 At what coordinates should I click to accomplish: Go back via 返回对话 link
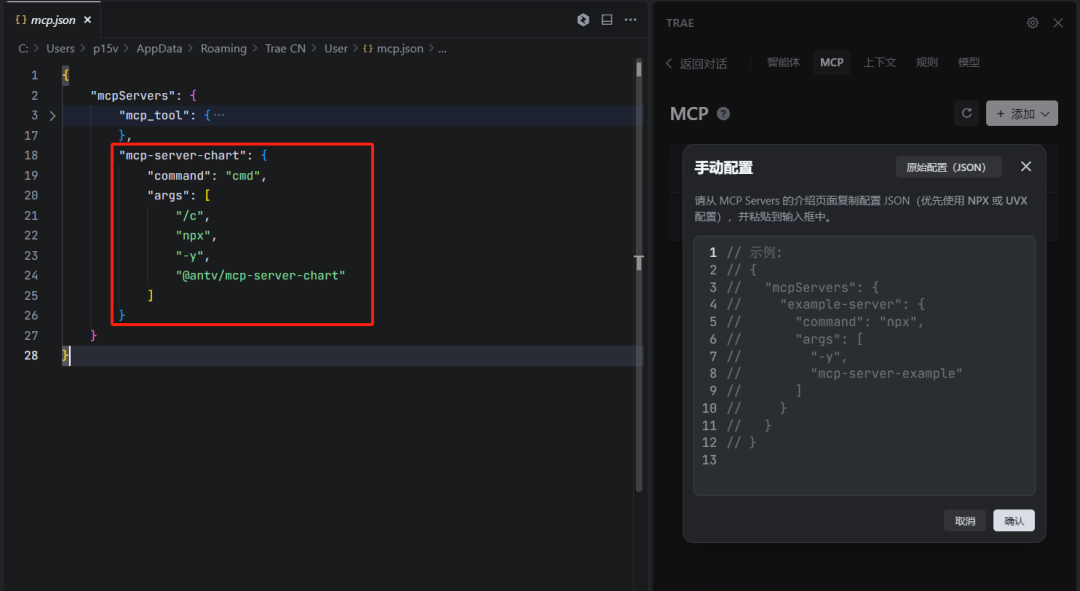[696, 63]
